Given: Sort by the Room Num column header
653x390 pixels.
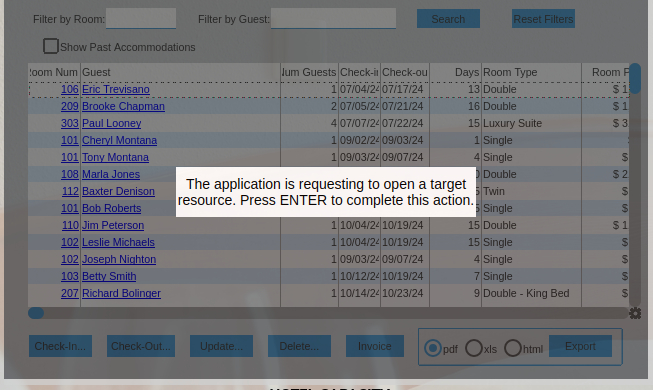Looking at the screenshot, I should click(x=54, y=72).
